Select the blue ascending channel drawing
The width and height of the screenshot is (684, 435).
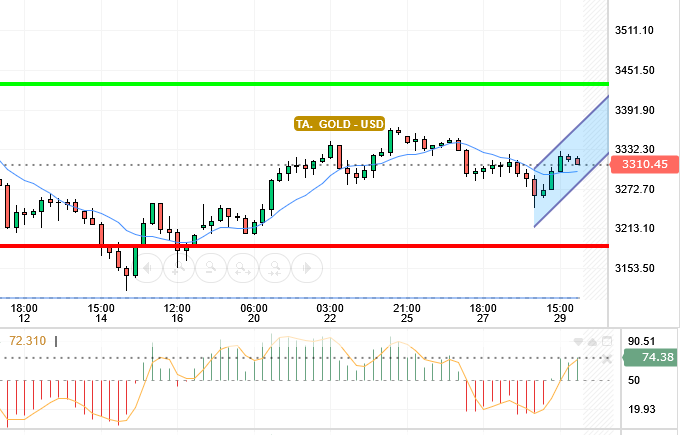pos(571,161)
